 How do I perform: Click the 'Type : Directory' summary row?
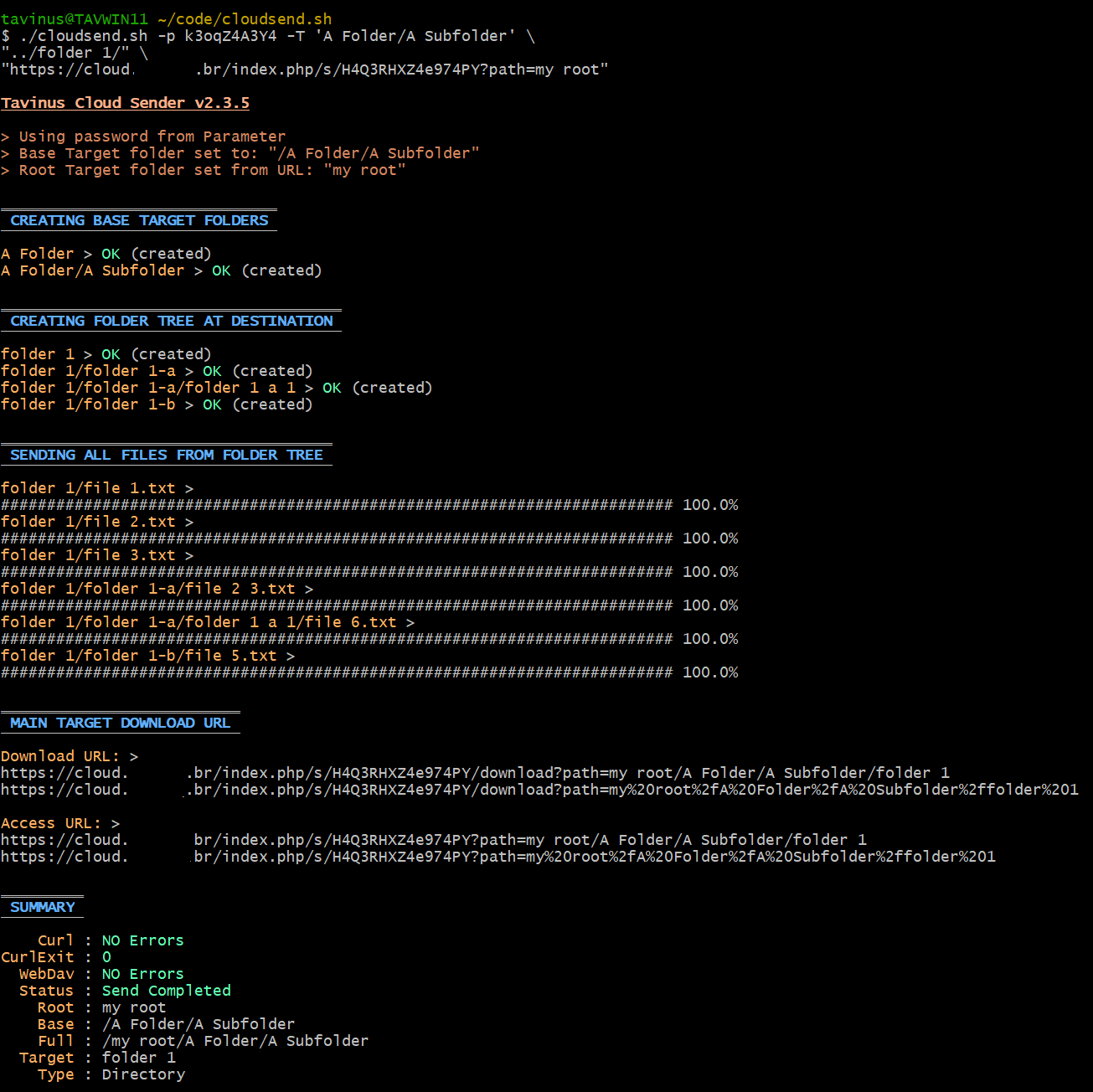[x=111, y=1074]
